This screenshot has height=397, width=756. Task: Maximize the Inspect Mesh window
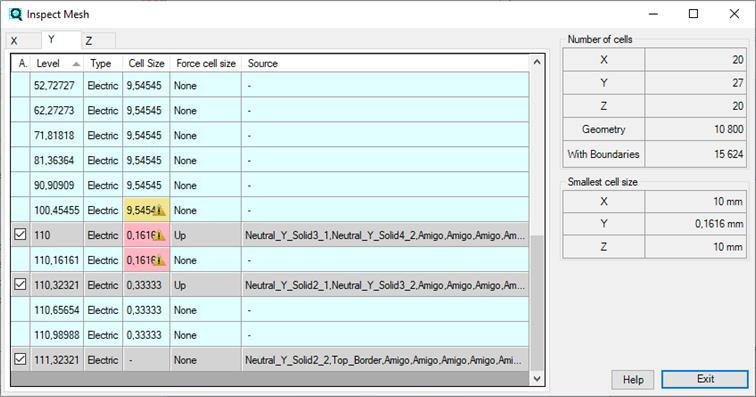(x=693, y=14)
